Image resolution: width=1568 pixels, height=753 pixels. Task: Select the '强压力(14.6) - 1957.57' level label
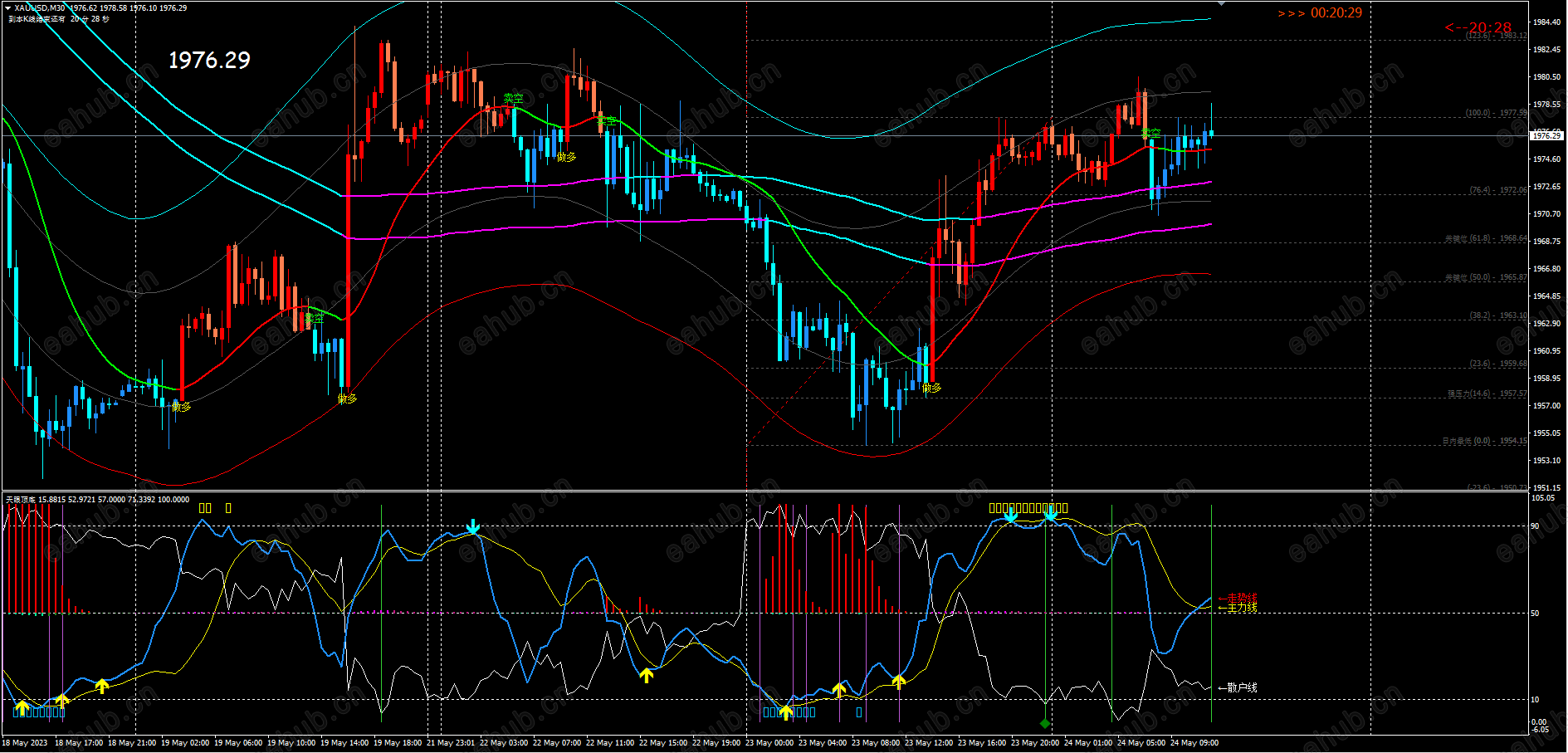1487,394
